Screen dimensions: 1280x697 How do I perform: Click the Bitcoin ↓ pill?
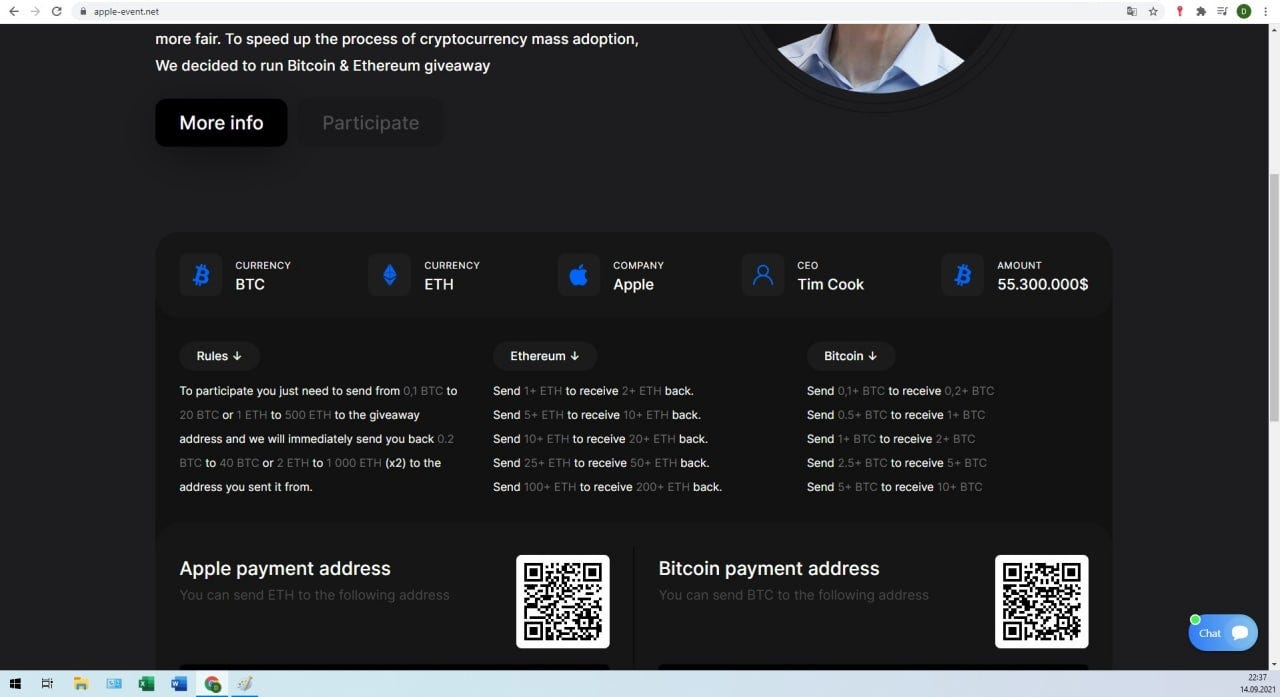(x=851, y=356)
